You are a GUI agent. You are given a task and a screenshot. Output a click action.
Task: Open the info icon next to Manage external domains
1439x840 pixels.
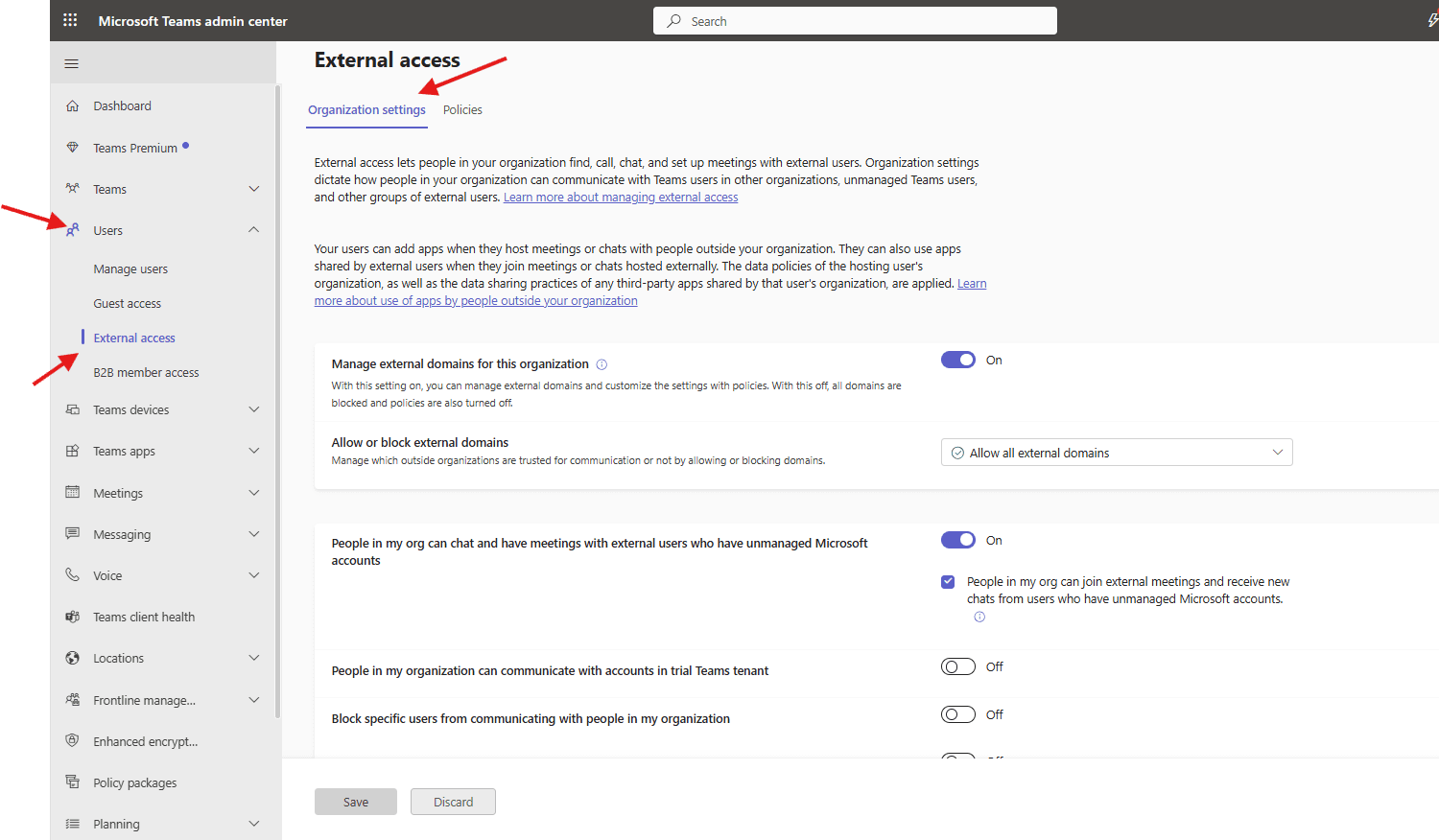coord(601,364)
